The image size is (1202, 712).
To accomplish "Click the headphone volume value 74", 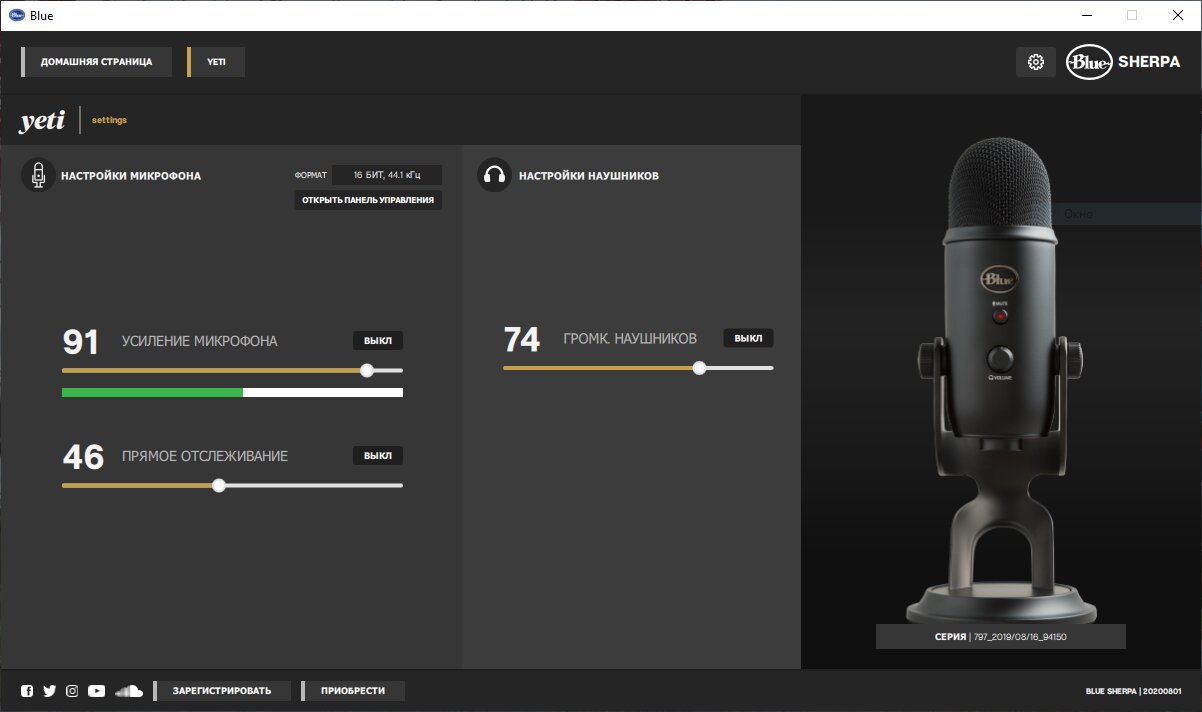I will (x=522, y=340).
